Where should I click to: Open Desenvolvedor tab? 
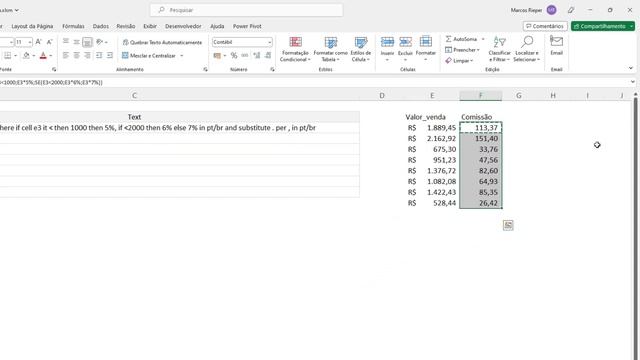point(183,26)
